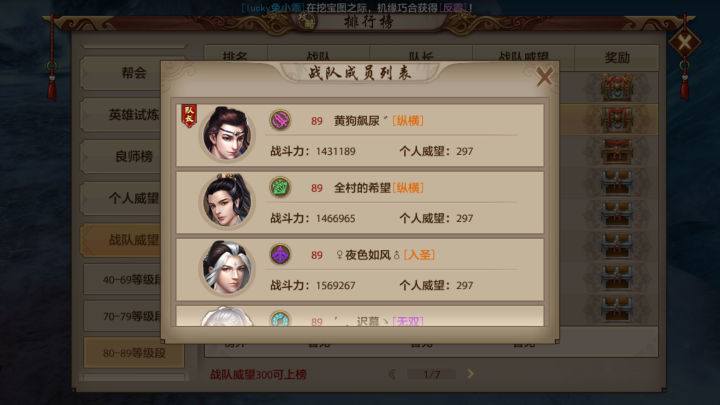Close the 战队成员列表 popup

point(545,76)
